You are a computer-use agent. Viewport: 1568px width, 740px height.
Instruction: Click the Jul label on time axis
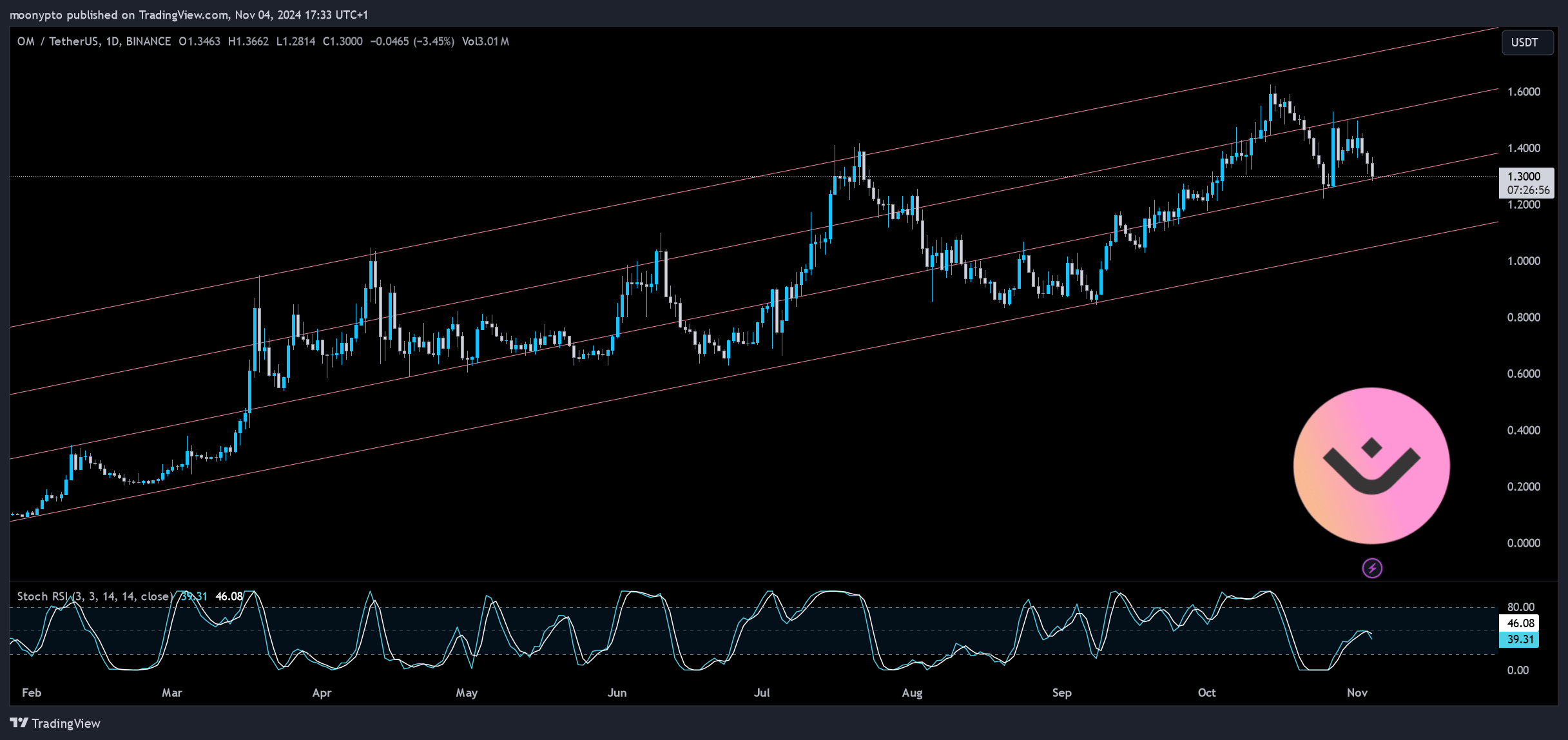point(762,693)
